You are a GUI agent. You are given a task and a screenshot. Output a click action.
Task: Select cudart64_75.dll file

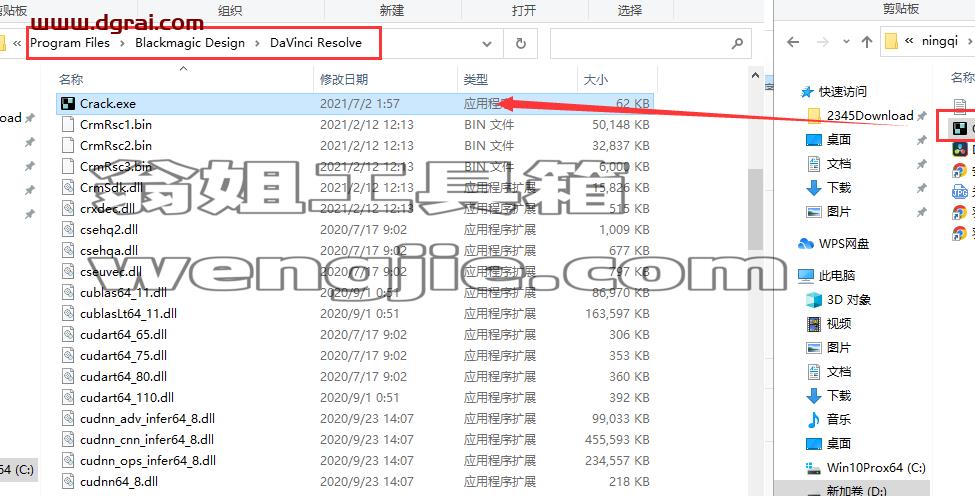pyautogui.click(x=356, y=356)
